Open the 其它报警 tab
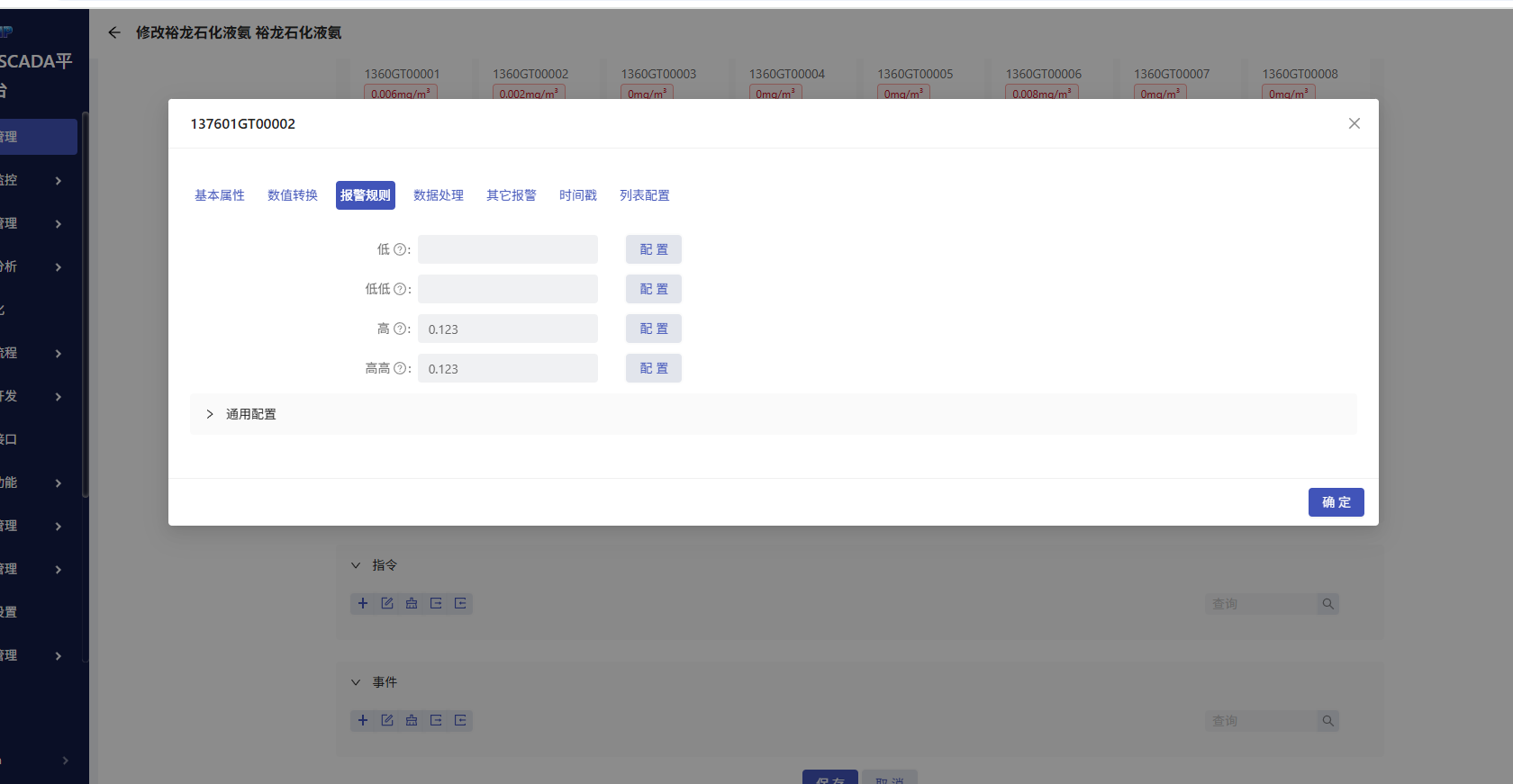 pos(512,195)
